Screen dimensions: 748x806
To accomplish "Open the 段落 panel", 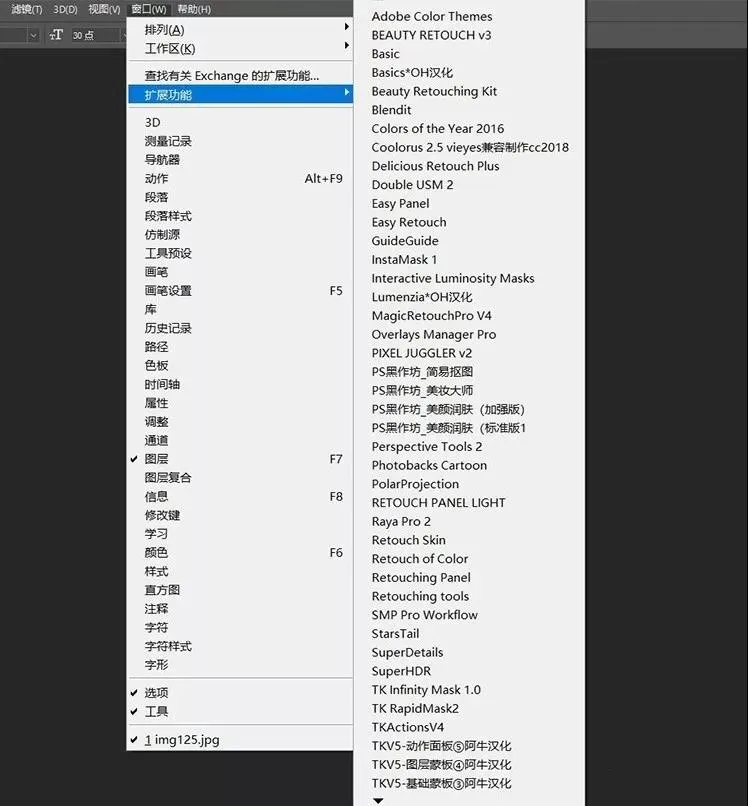I will click(x=240, y=197).
